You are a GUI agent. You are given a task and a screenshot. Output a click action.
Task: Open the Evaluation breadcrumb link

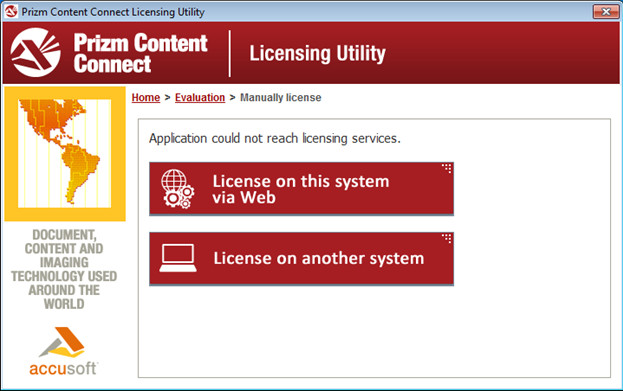(x=200, y=97)
